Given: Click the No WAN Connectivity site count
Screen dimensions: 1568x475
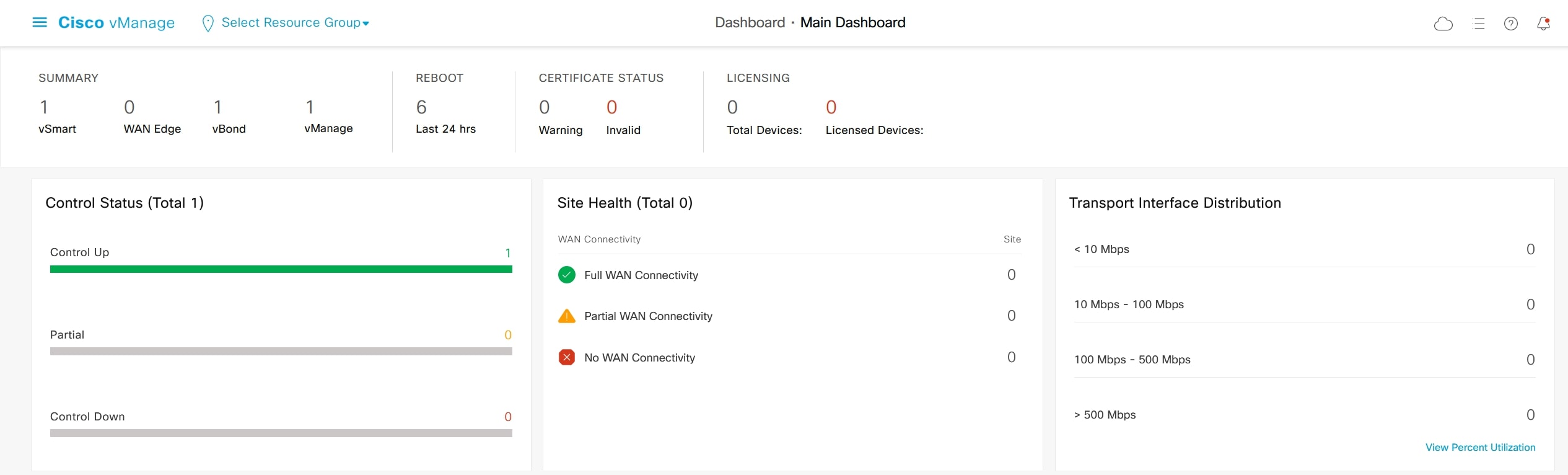Looking at the screenshot, I should point(1011,357).
